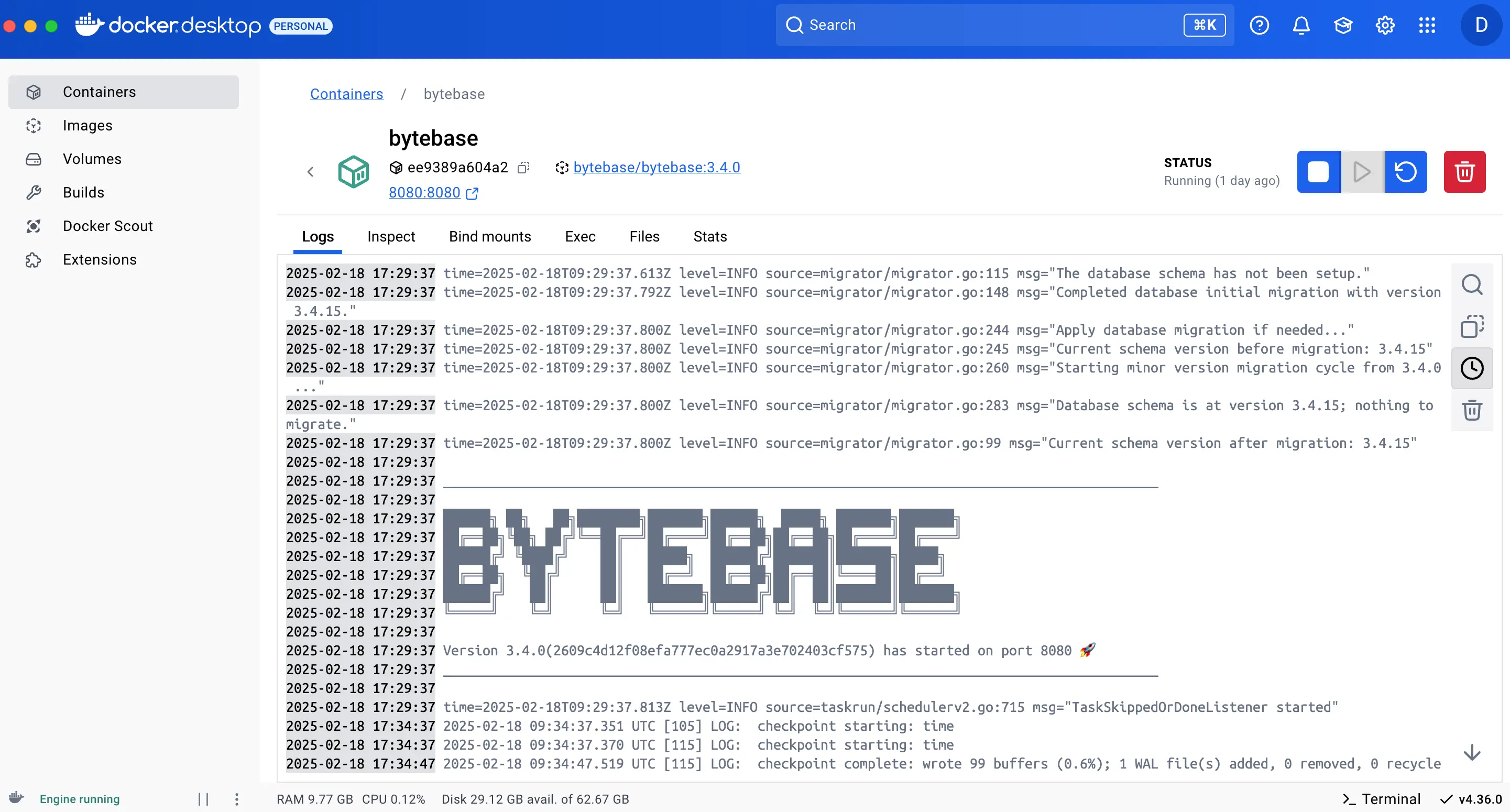Viewport: 1510px width, 812px height.
Task: Open Docker Scout in sidebar
Action: click(x=108, y=226)
